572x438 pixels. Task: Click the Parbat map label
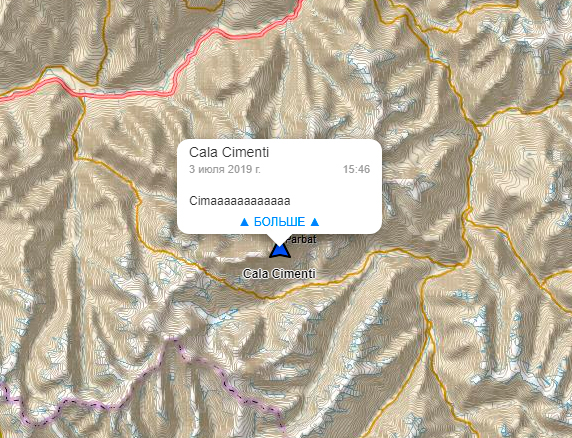click(301, 240)
